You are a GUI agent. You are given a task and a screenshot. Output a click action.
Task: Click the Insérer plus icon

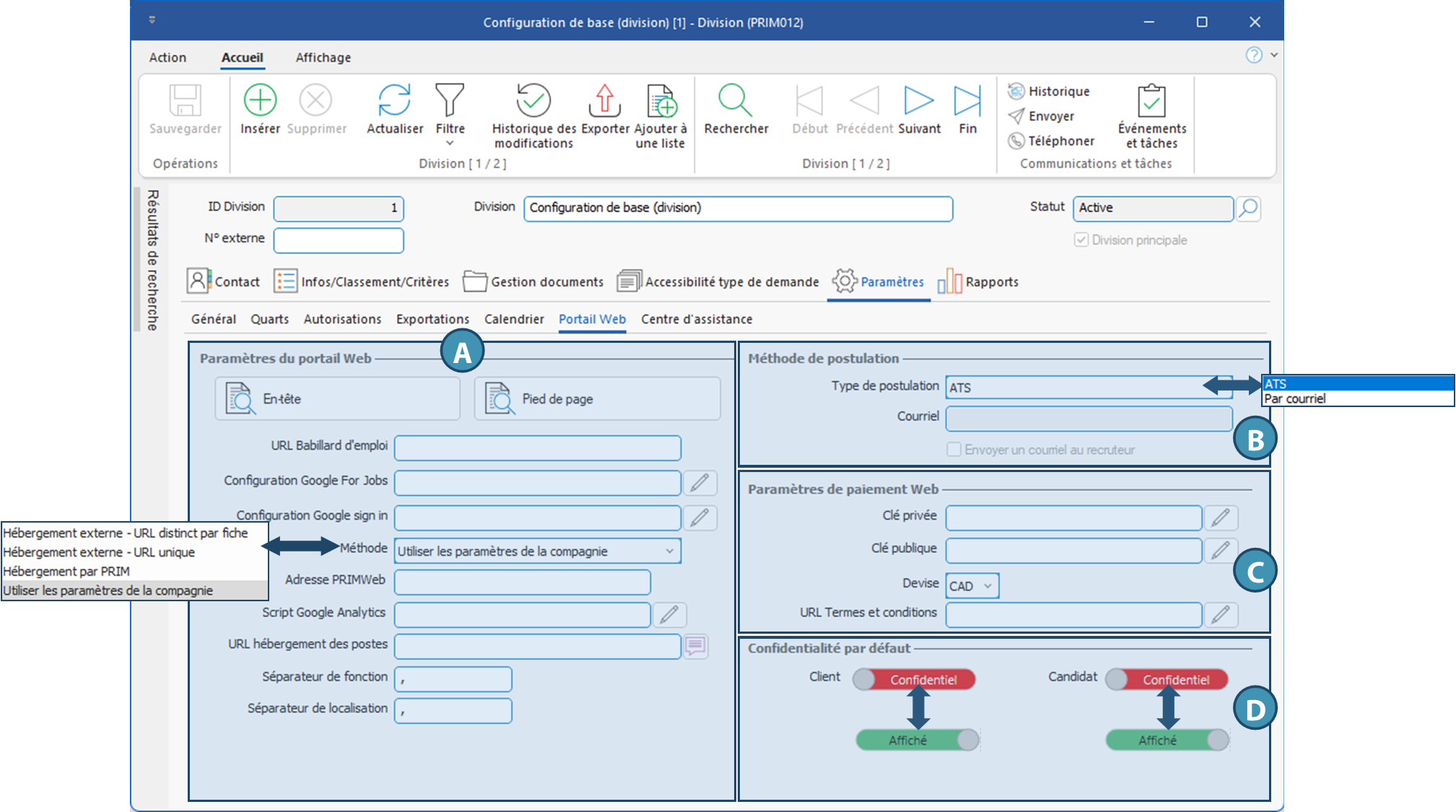click(x=260, y=100)
